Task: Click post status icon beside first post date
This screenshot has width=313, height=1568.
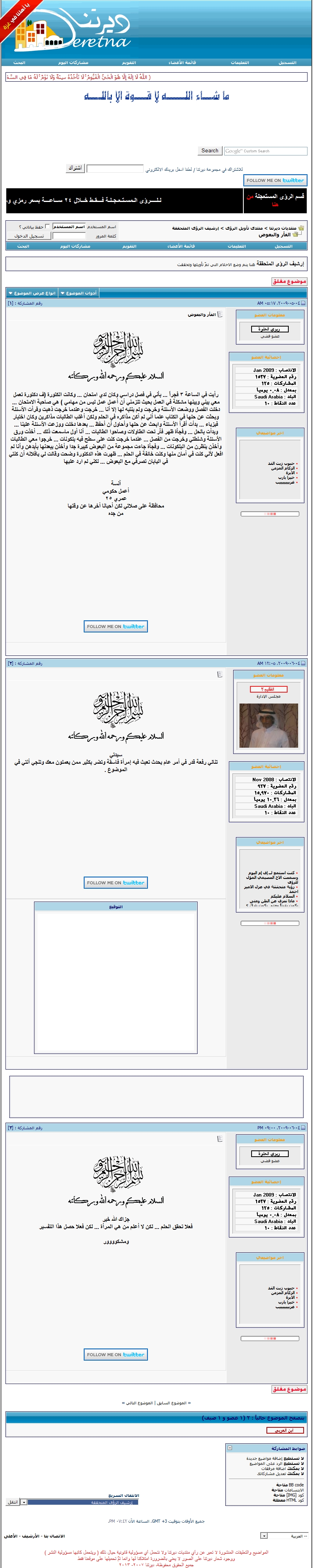Action: point(302,302)
